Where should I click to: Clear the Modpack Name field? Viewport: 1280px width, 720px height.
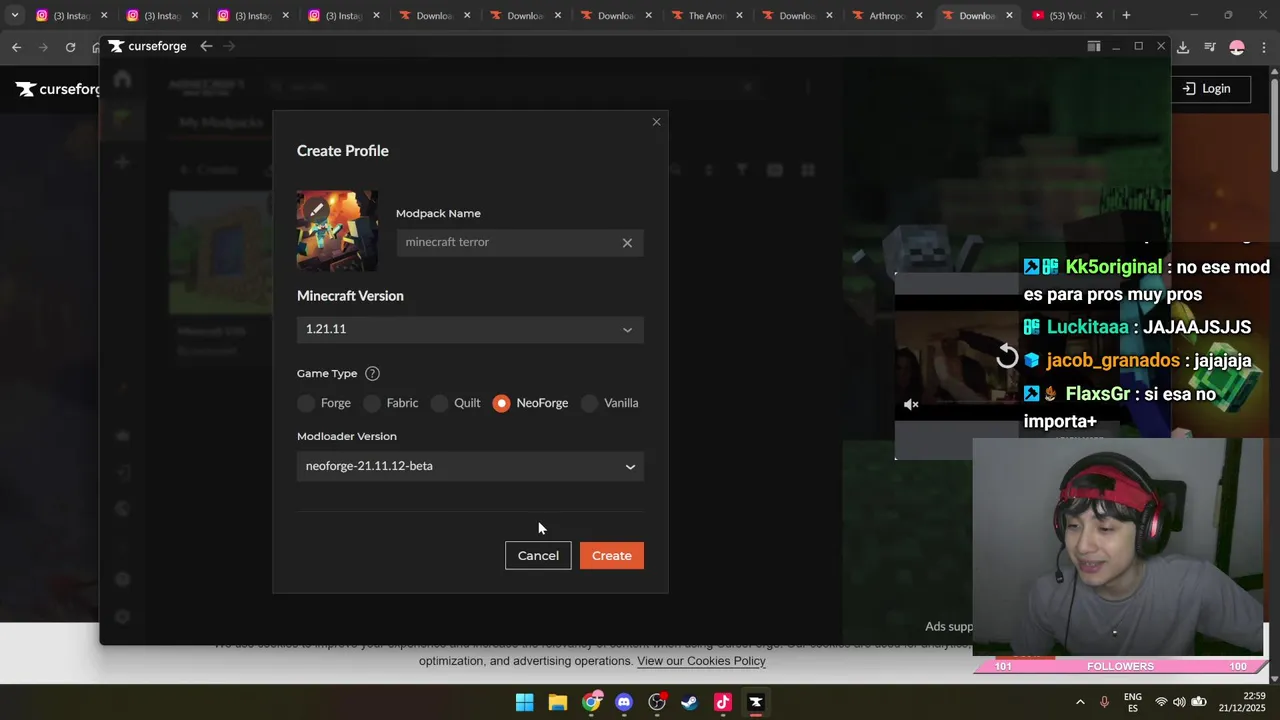pos(627,243)
